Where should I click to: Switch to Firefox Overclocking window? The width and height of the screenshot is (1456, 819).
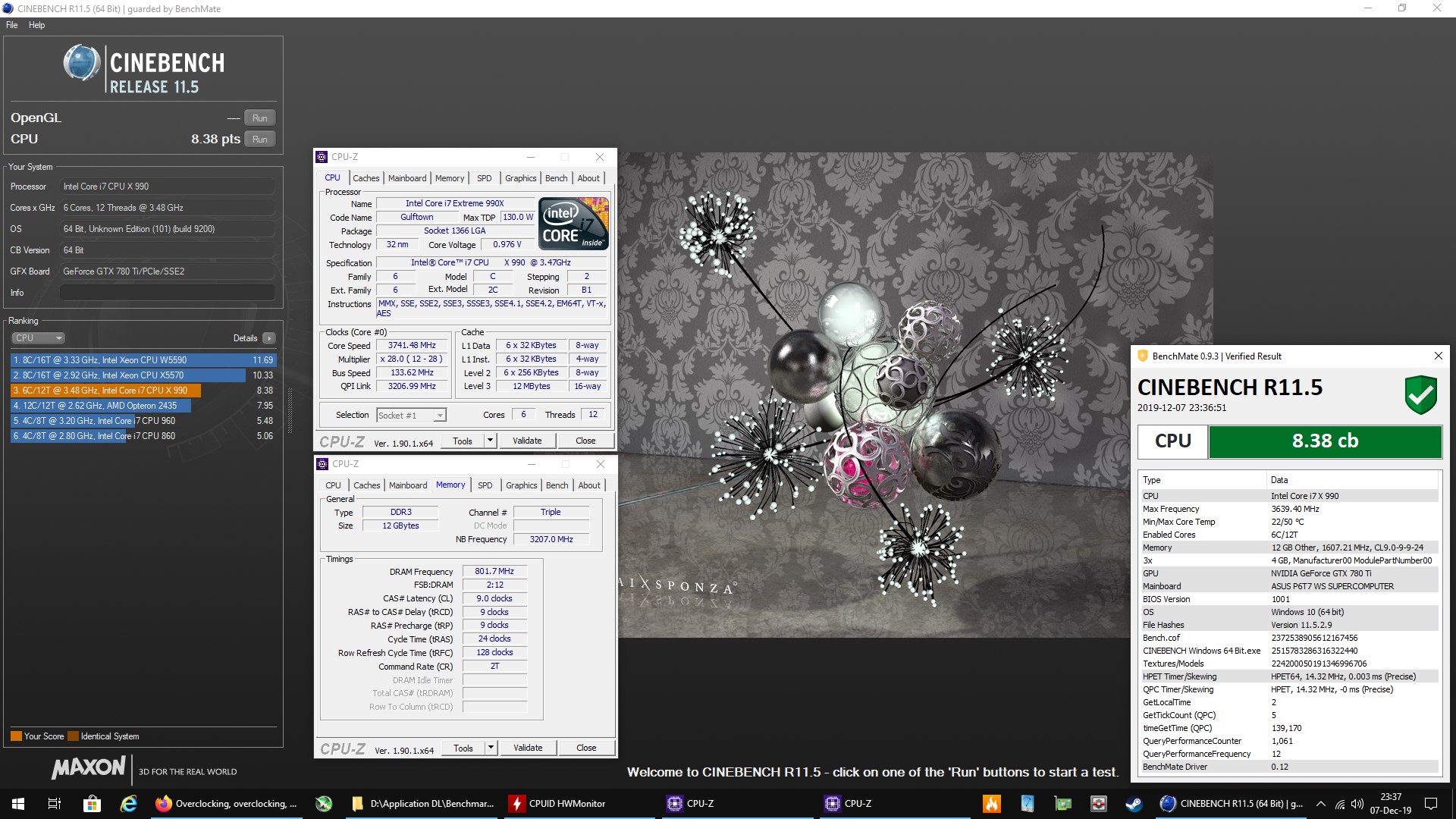pyautogui.click(x=225, y=804)
